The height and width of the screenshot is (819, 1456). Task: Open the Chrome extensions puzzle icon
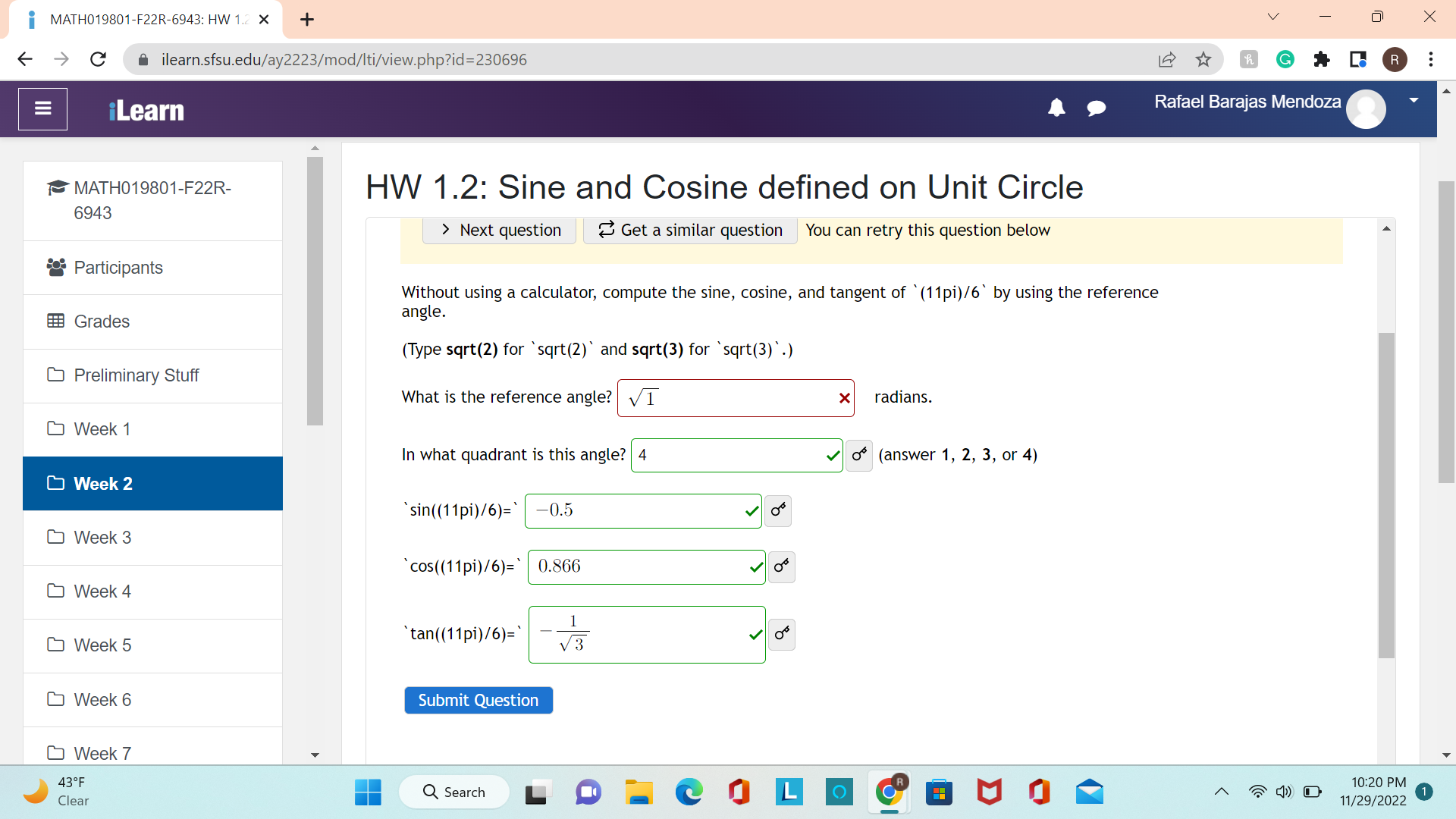pos(1321,59)
